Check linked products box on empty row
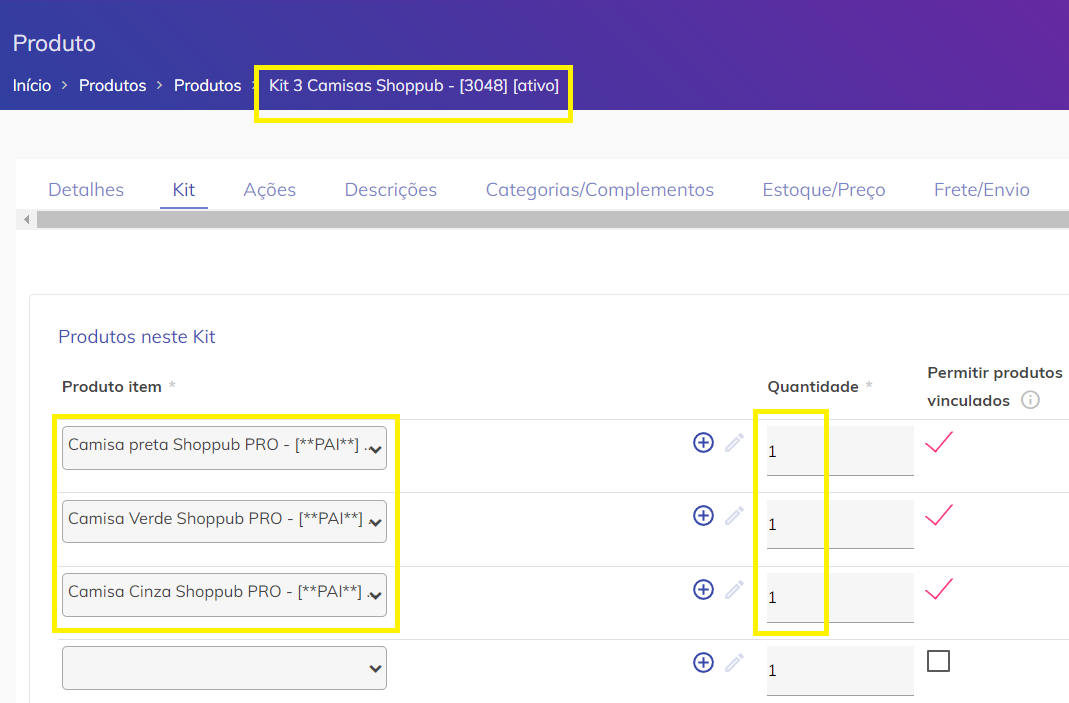 938,661
